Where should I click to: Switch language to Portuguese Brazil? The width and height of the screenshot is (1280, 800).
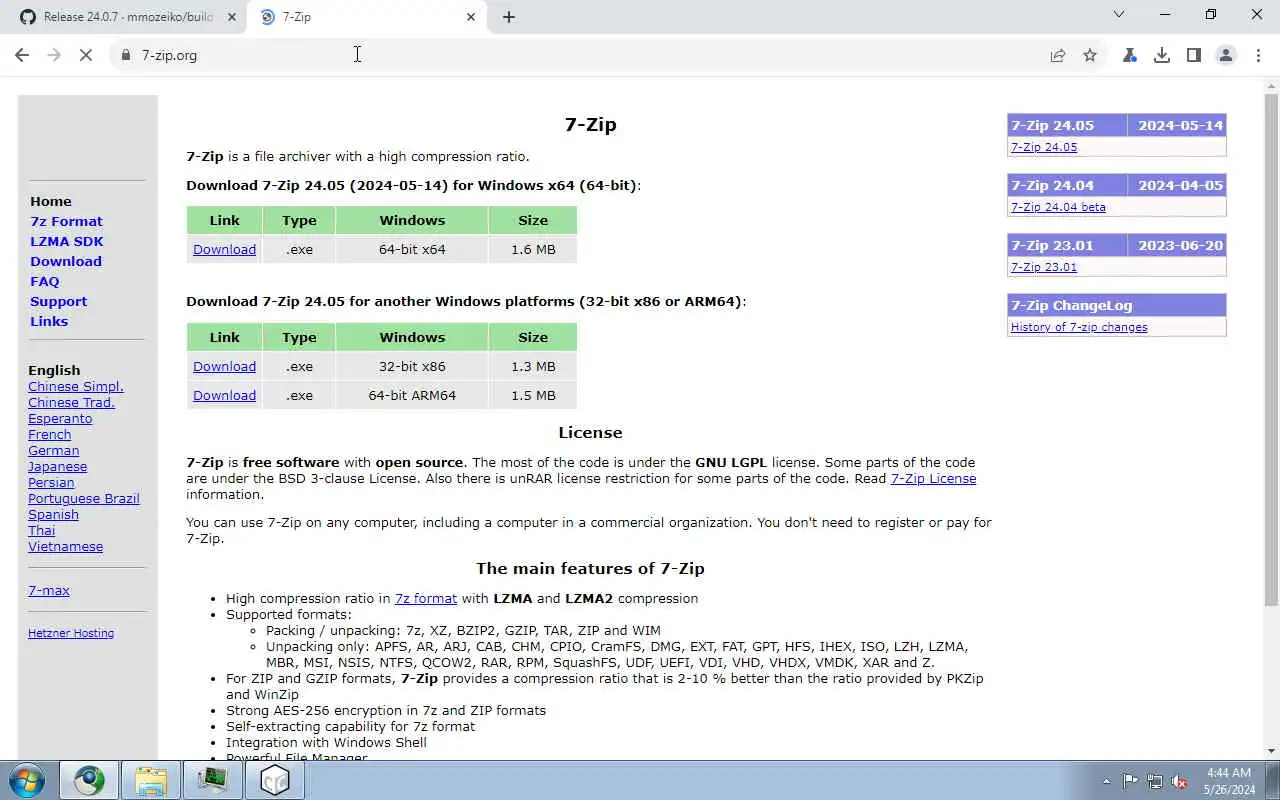84,498
